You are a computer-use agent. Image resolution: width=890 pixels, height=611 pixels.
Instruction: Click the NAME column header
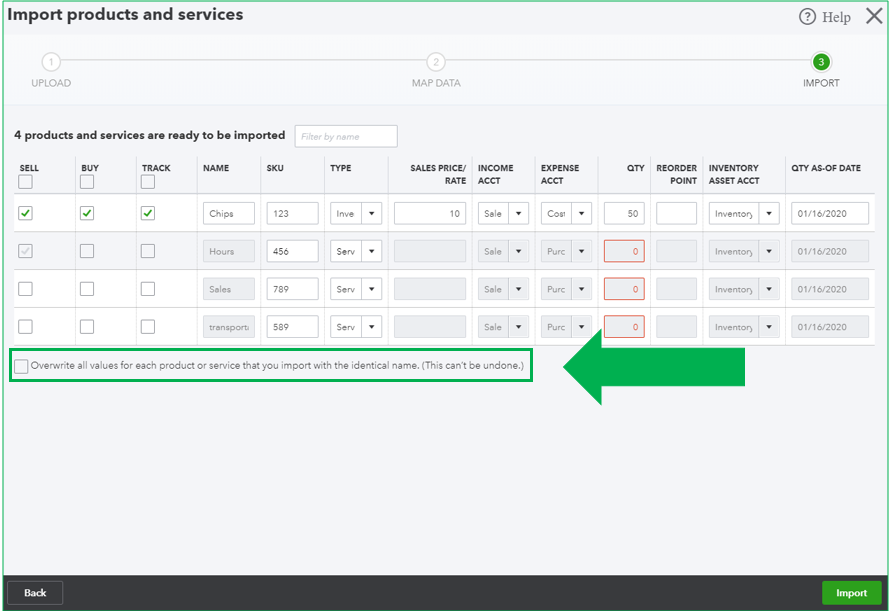tap(216, 168)
